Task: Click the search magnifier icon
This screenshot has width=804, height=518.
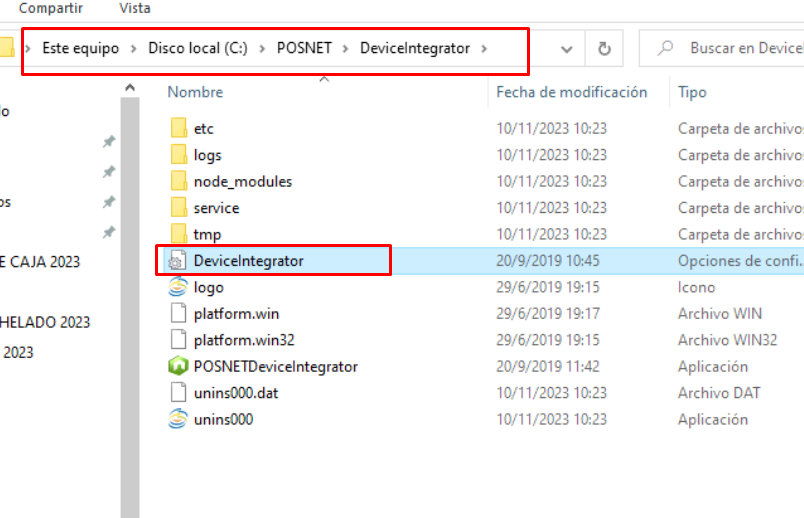Action: pos(665,48)
